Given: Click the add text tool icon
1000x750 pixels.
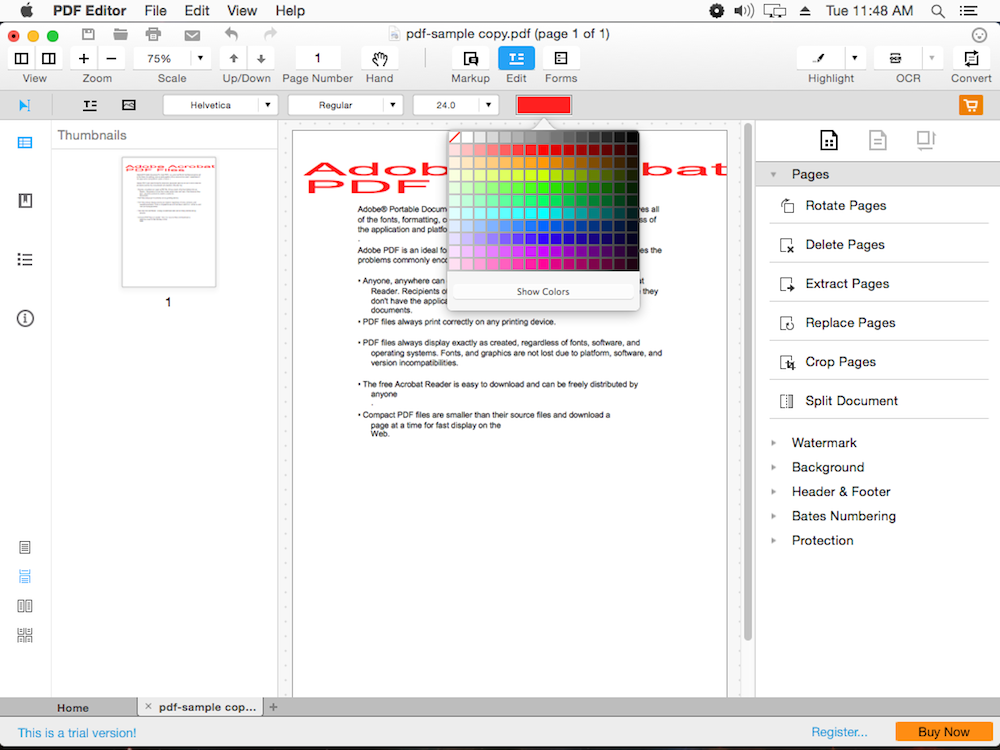Looking at the screenshot, I should point(90,105).
